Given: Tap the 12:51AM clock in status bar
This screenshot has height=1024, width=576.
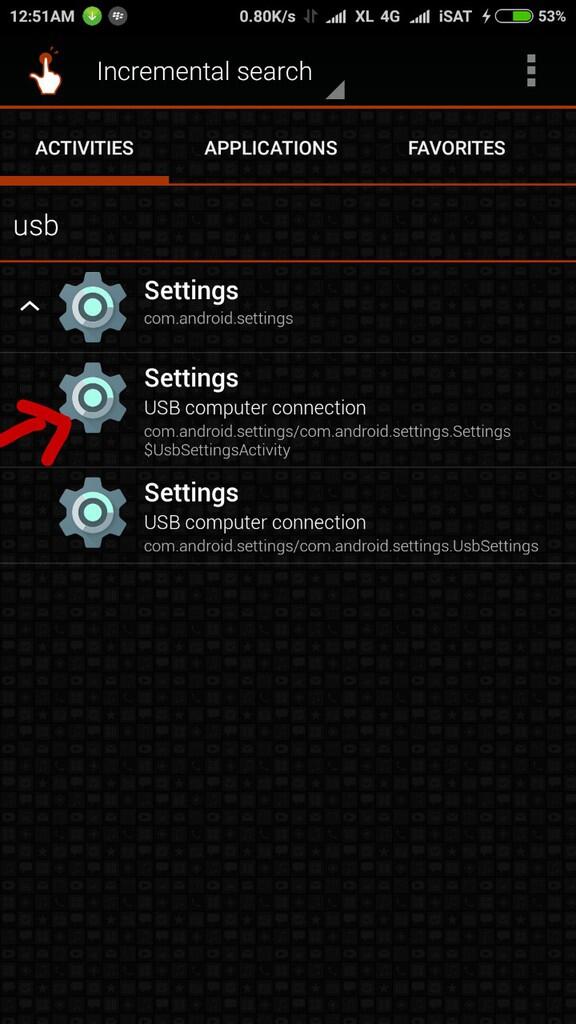Looking at the screenshot, I should pyautogui.click(x=42, y=16).
